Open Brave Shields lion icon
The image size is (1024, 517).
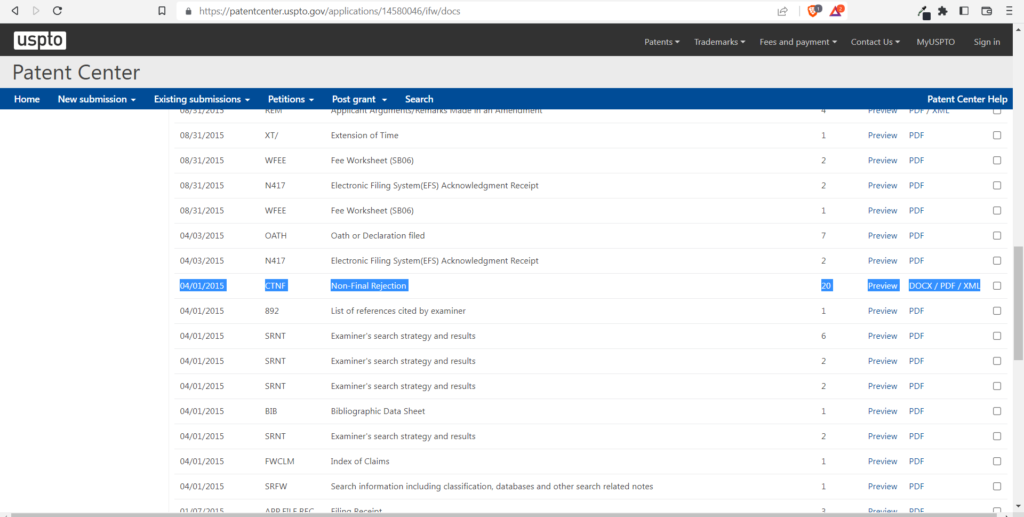pyautogui.click(x=815, y=11)
